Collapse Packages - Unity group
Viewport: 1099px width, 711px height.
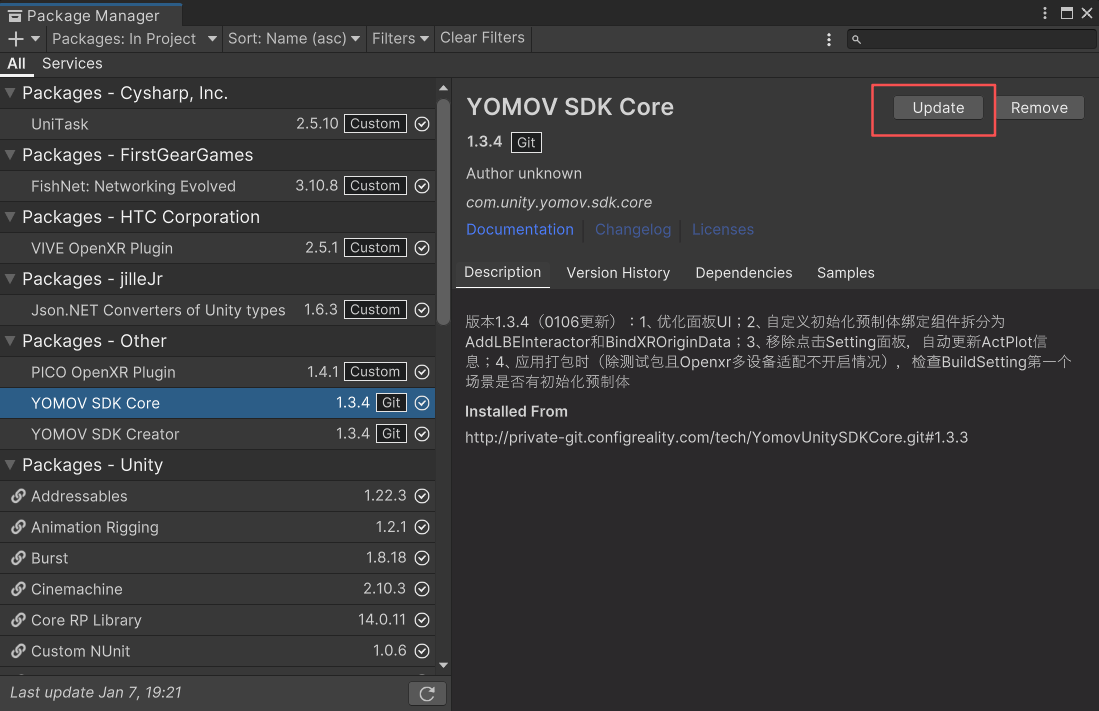coord(10,464)
